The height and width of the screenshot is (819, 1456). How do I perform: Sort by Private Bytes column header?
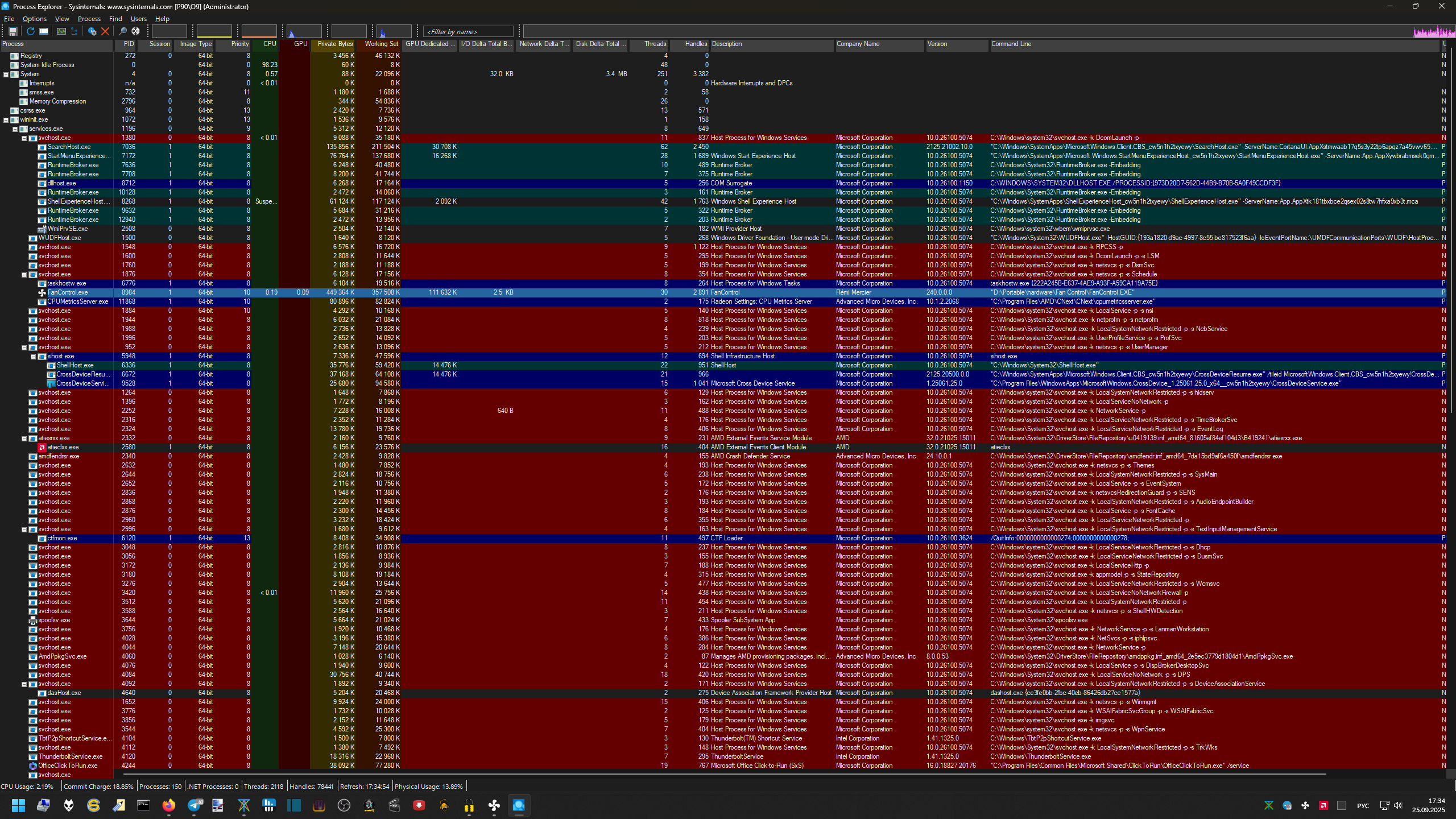click(x=334, y=44)
